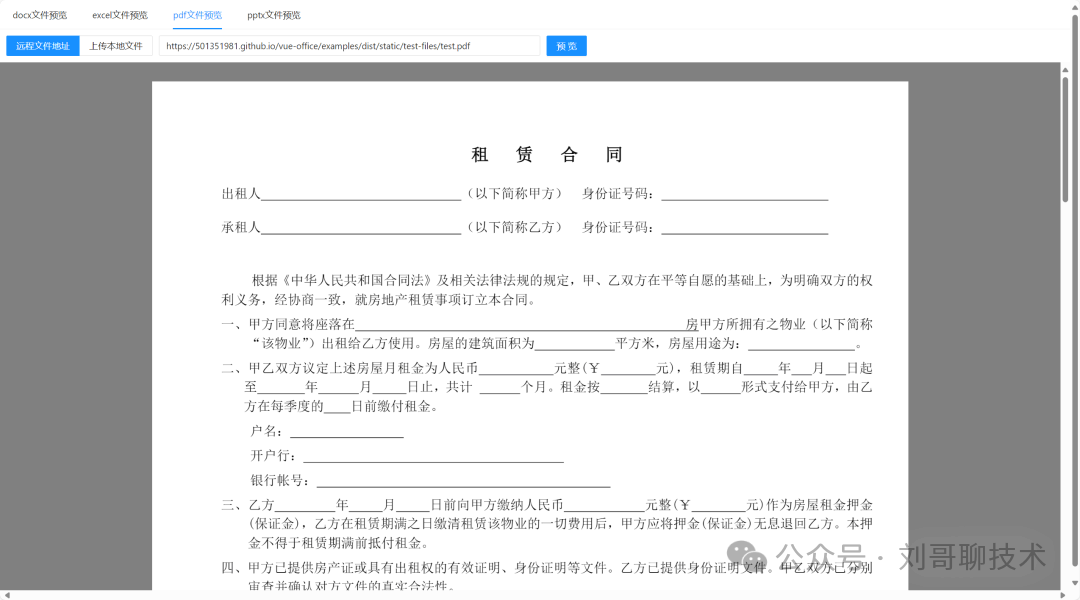1080x600 pixels.
Task: Focus the PDF file URL input field
Action: coord(348,46)
